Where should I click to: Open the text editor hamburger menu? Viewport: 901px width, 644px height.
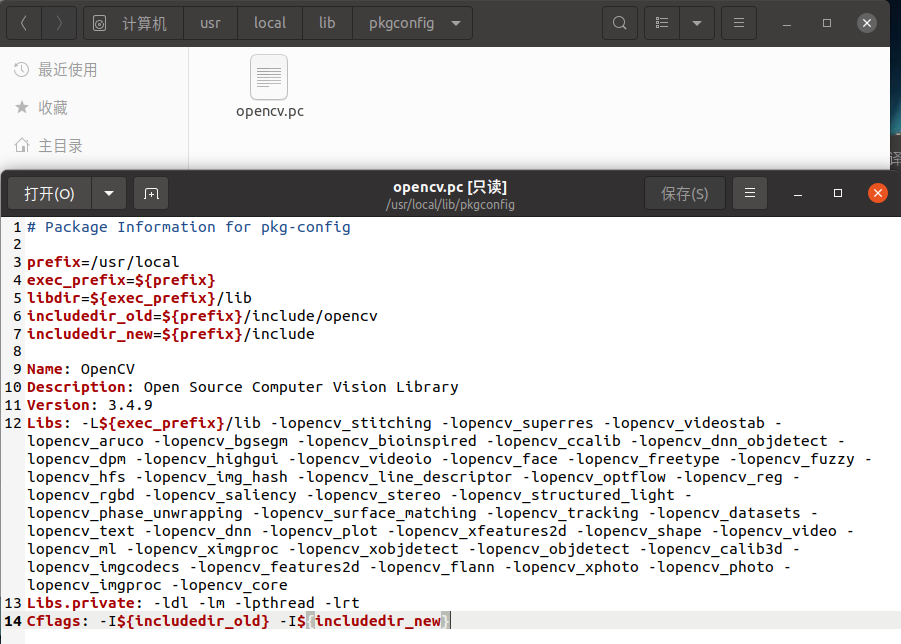[x=750, y=194]
